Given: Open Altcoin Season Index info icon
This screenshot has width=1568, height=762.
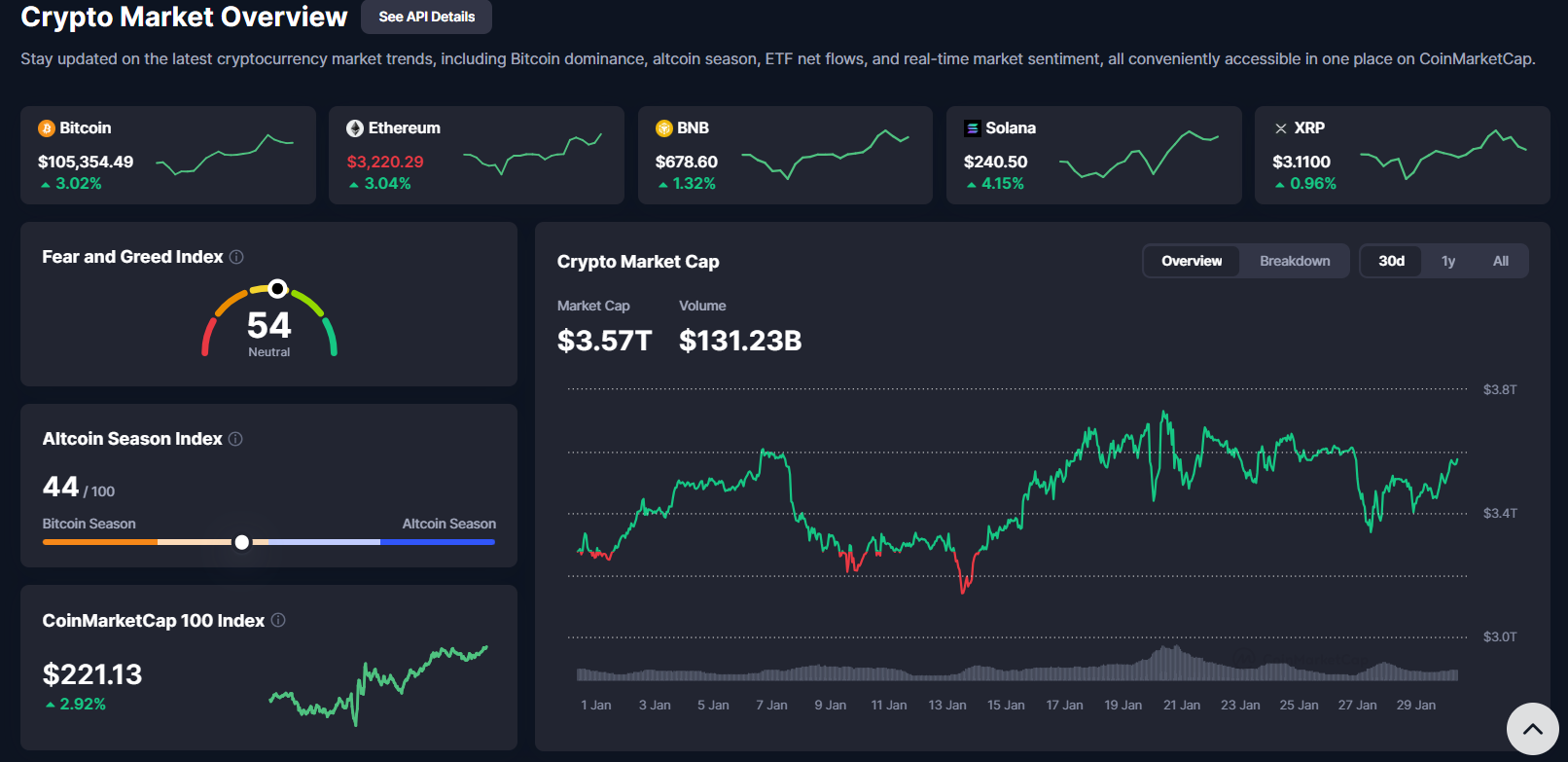Looking at the screenshot, I should [235, 439].
